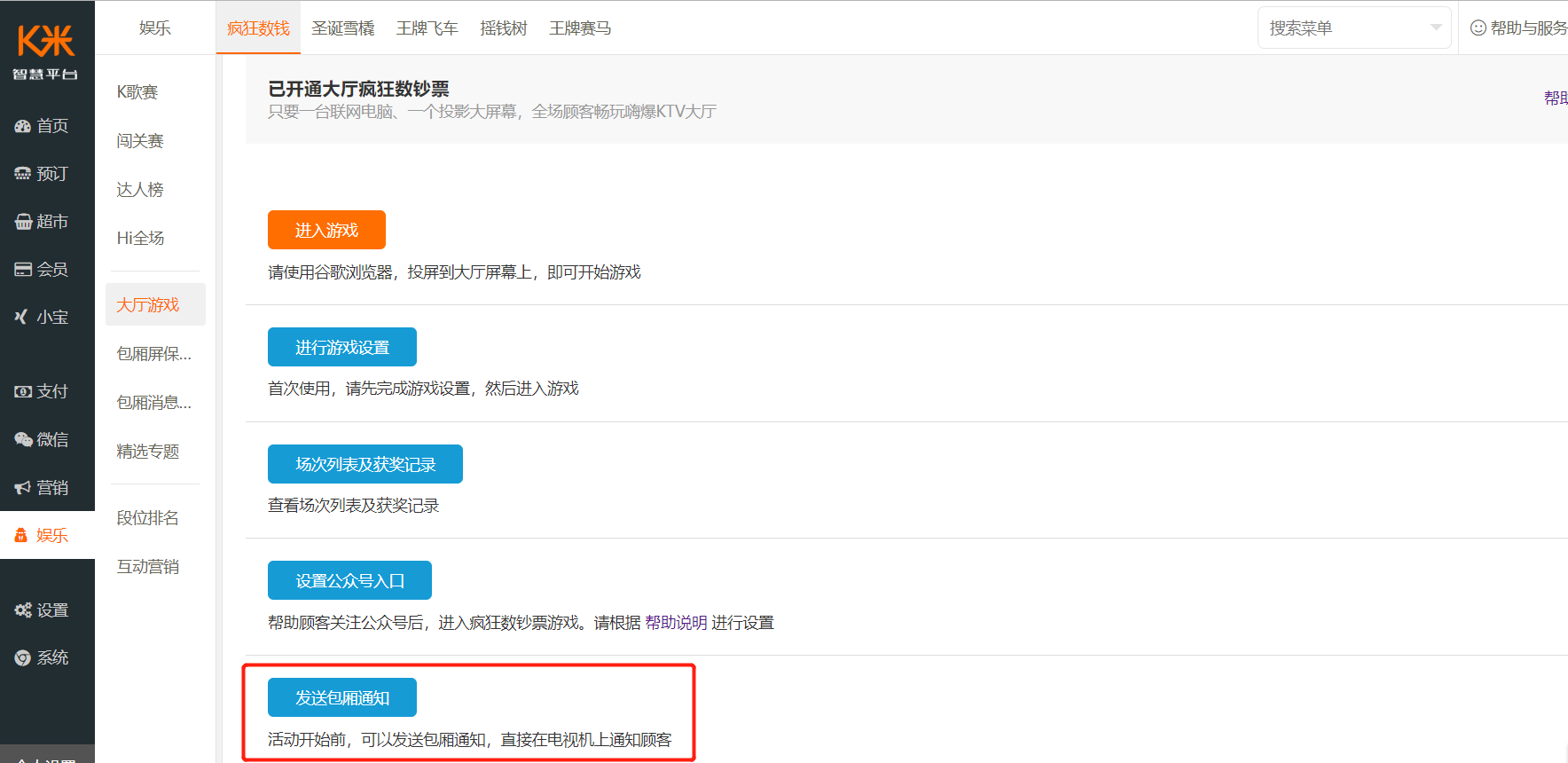Click the 会员 card icon in sidebar
1568x763 pixels.
pyautogui.click(x=23, y=270)
